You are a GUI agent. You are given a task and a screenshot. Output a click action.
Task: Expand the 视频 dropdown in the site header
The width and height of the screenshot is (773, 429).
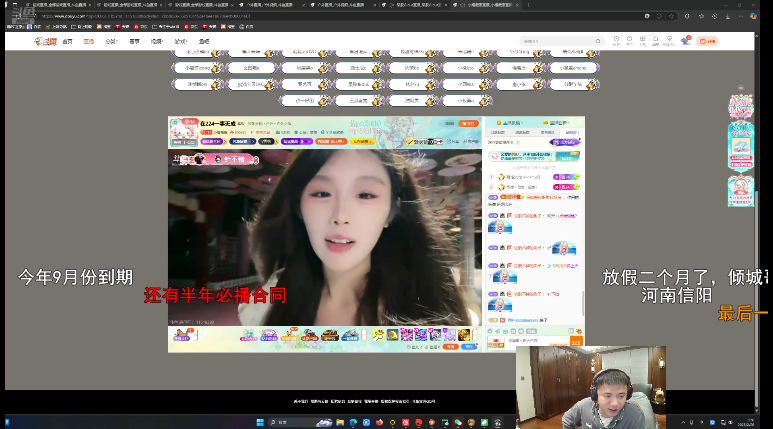[157, 41]
